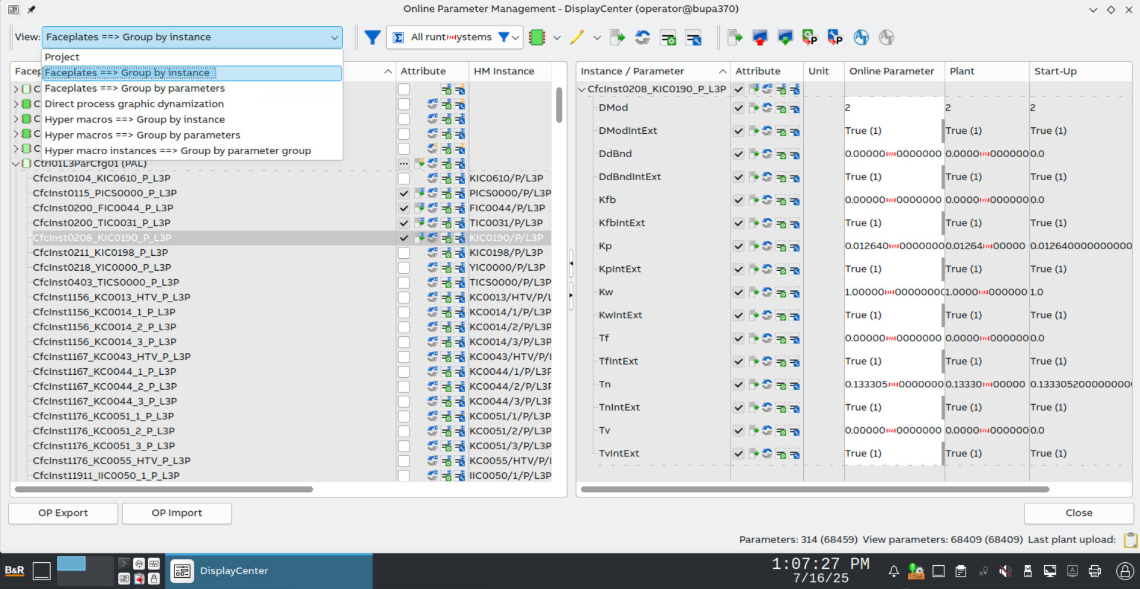
Task: Collapse the CfcInst0208_KIC0190_P_L3P parameter group
Action: pyautogui.click(x=583, y=89)
